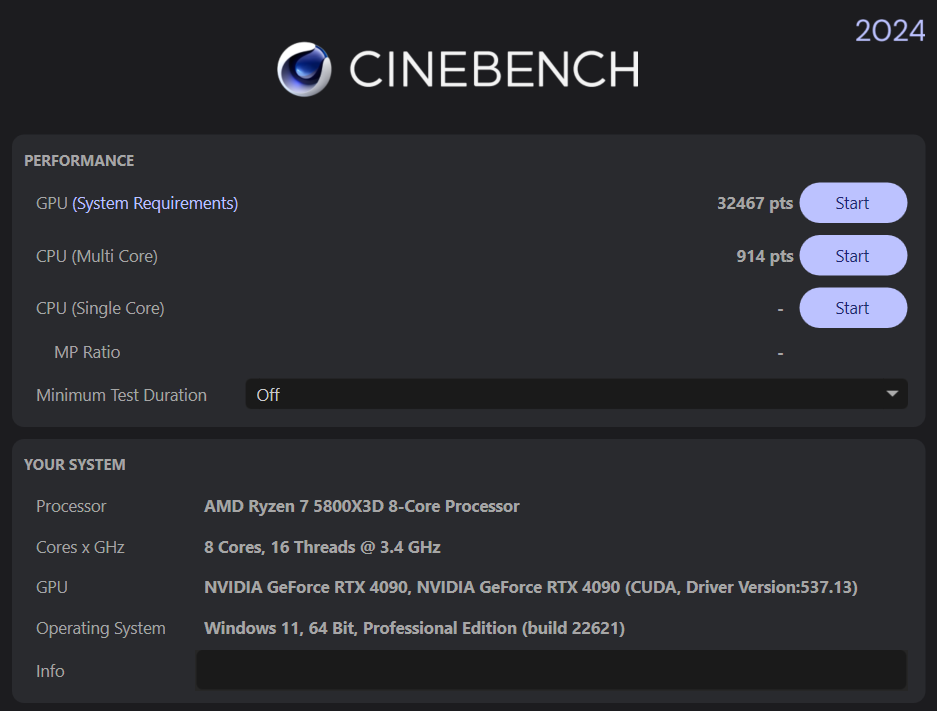Screen dimensions: 937x711
Task: Click the Info text input field
Action: pos(551,670)
